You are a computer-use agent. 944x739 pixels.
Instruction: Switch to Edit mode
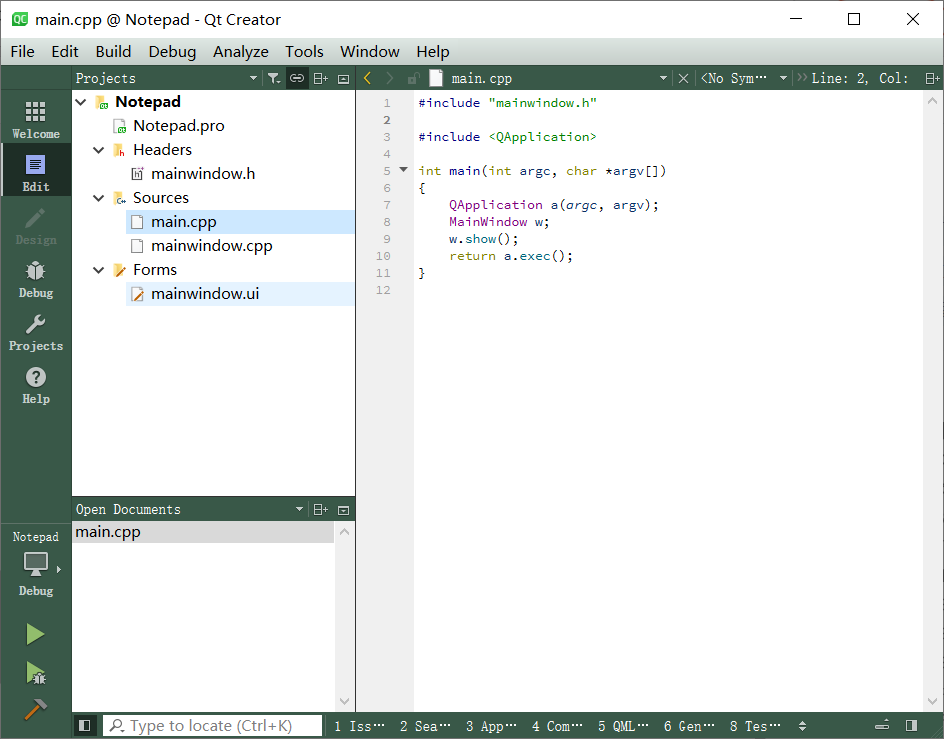pyautogui.click(x=36, y=172)
